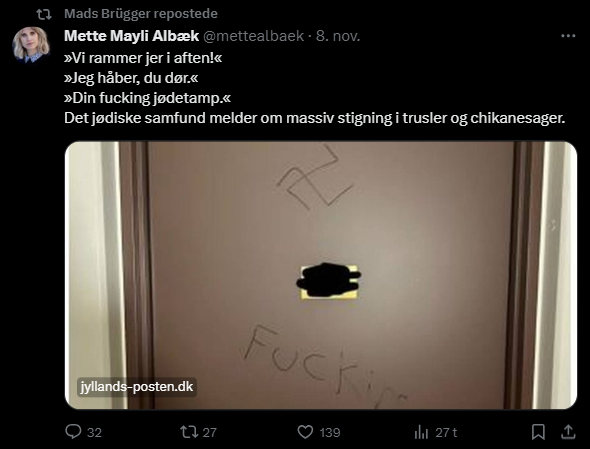Click the repost count 27

(x=210, y=432)
